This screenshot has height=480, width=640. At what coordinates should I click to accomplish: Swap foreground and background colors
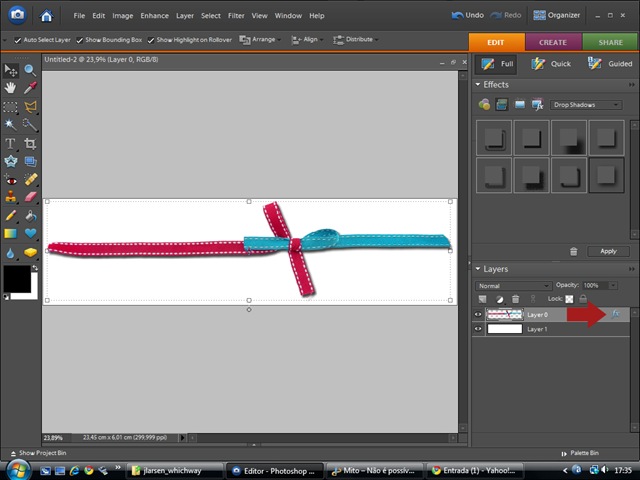(x=35, y=268)
